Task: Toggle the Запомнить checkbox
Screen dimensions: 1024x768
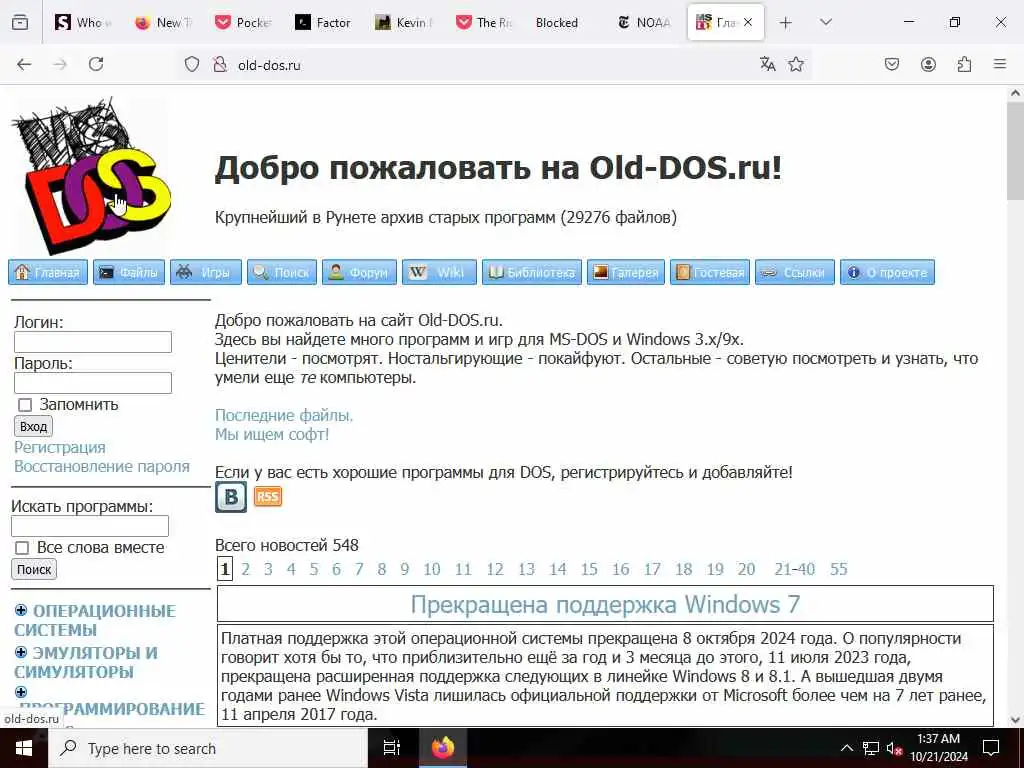Action: pos(25,405)
